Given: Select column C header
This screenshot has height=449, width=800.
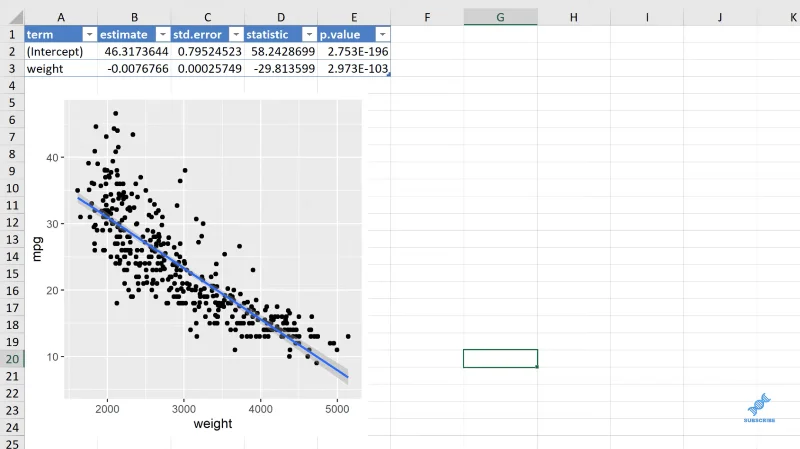Looking at the screenshot, I should (x=208, y=17).
